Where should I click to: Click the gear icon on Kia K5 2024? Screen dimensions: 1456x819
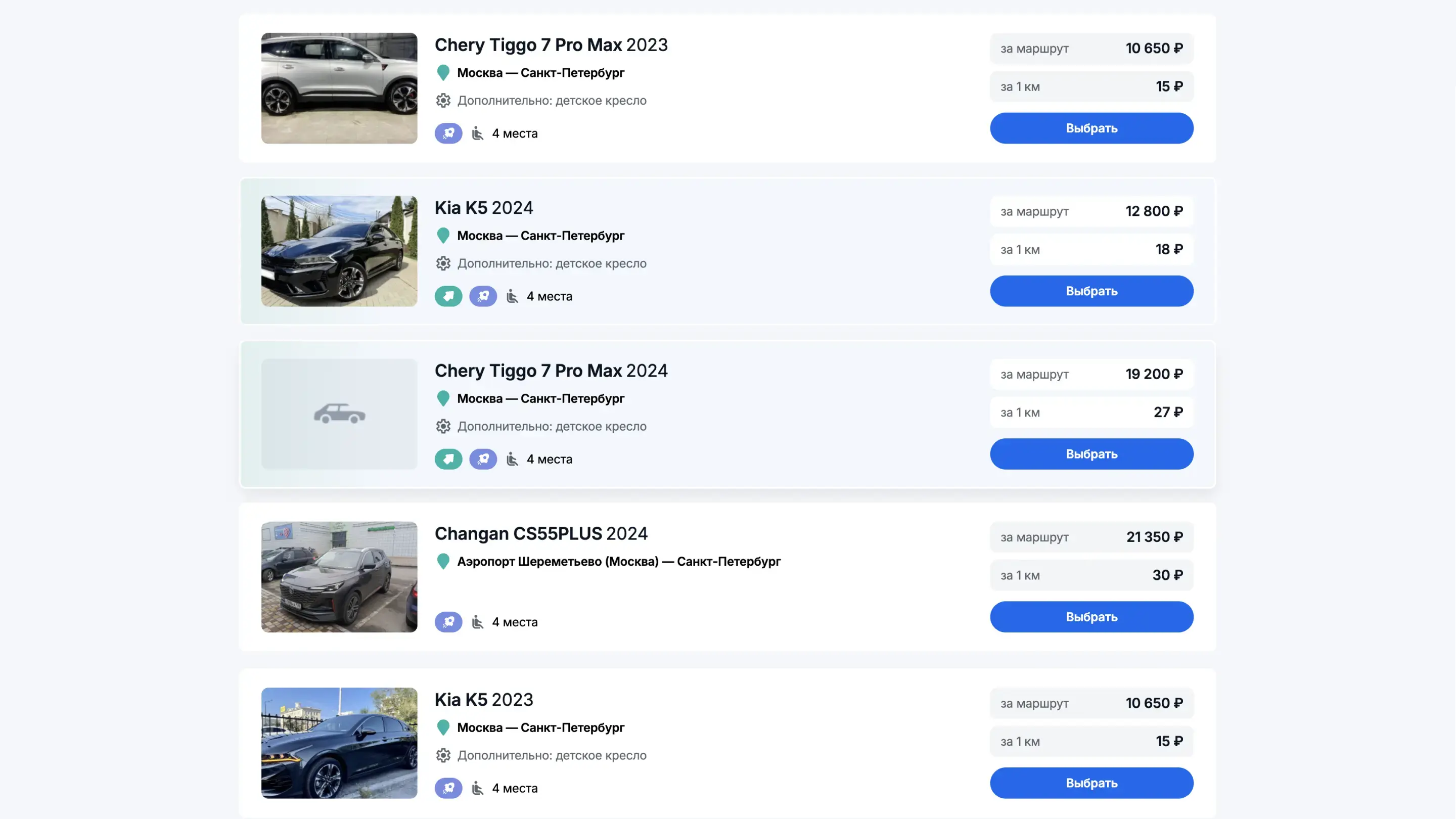(x=443, y=263)
